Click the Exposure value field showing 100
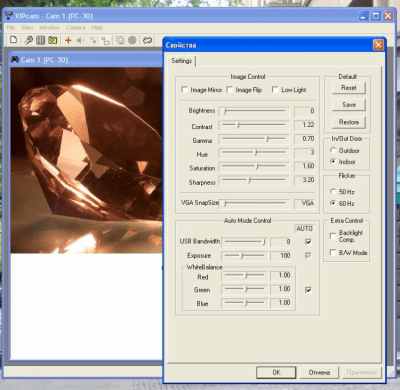Screen dimensions: 400x390 click(281, 256)
